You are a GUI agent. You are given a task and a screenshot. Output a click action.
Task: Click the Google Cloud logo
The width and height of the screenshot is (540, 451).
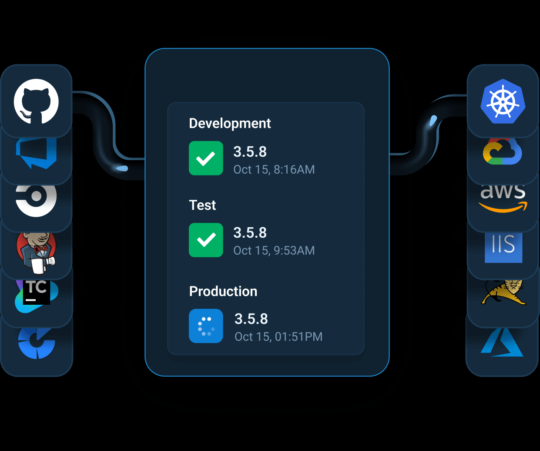point(502,151)
